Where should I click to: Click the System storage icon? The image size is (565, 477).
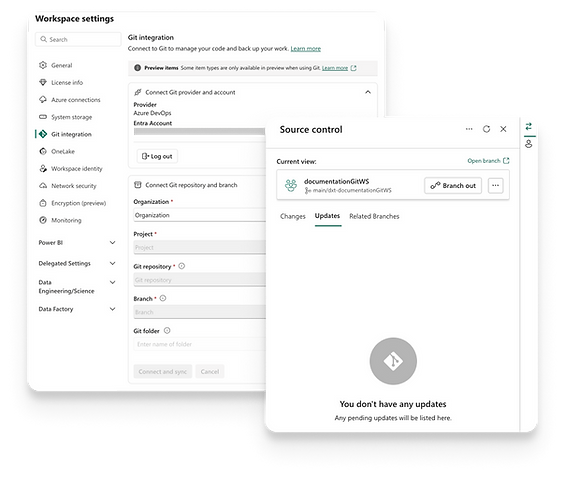tap(43, 117)
